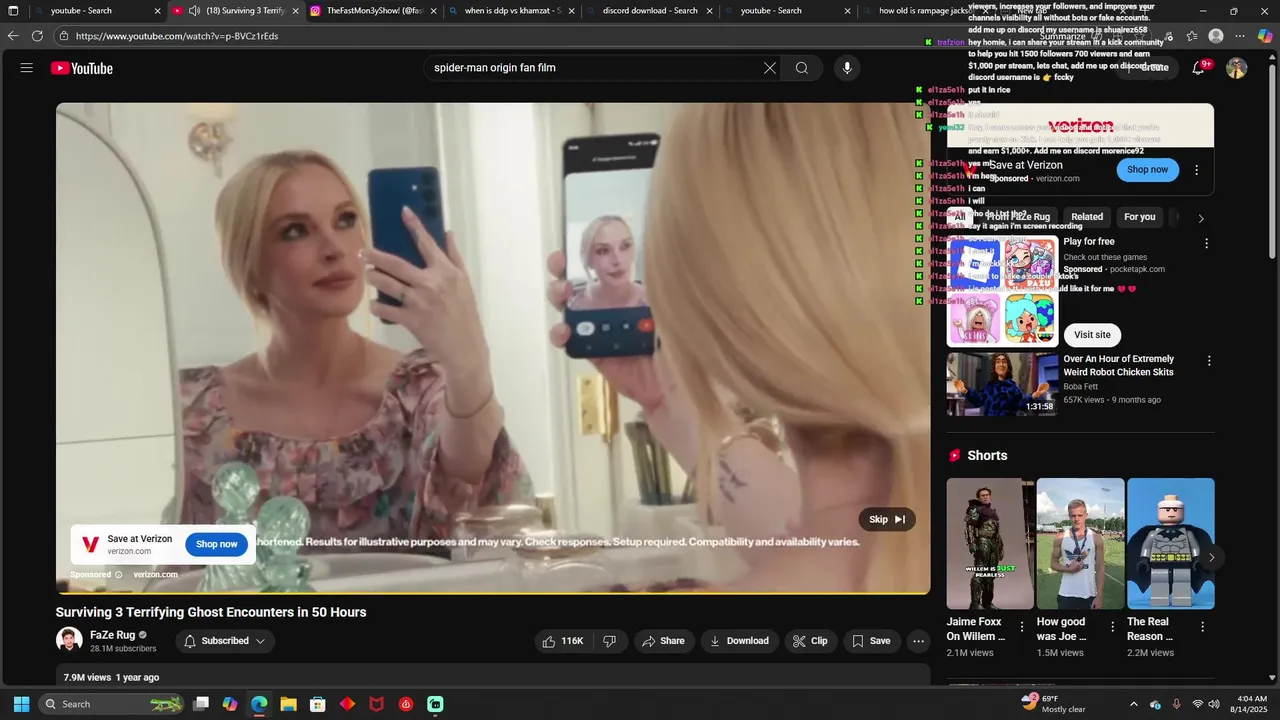Show more filter chips with arrow
This screenshot has width=1280, height=720.
pos(1201,218)
